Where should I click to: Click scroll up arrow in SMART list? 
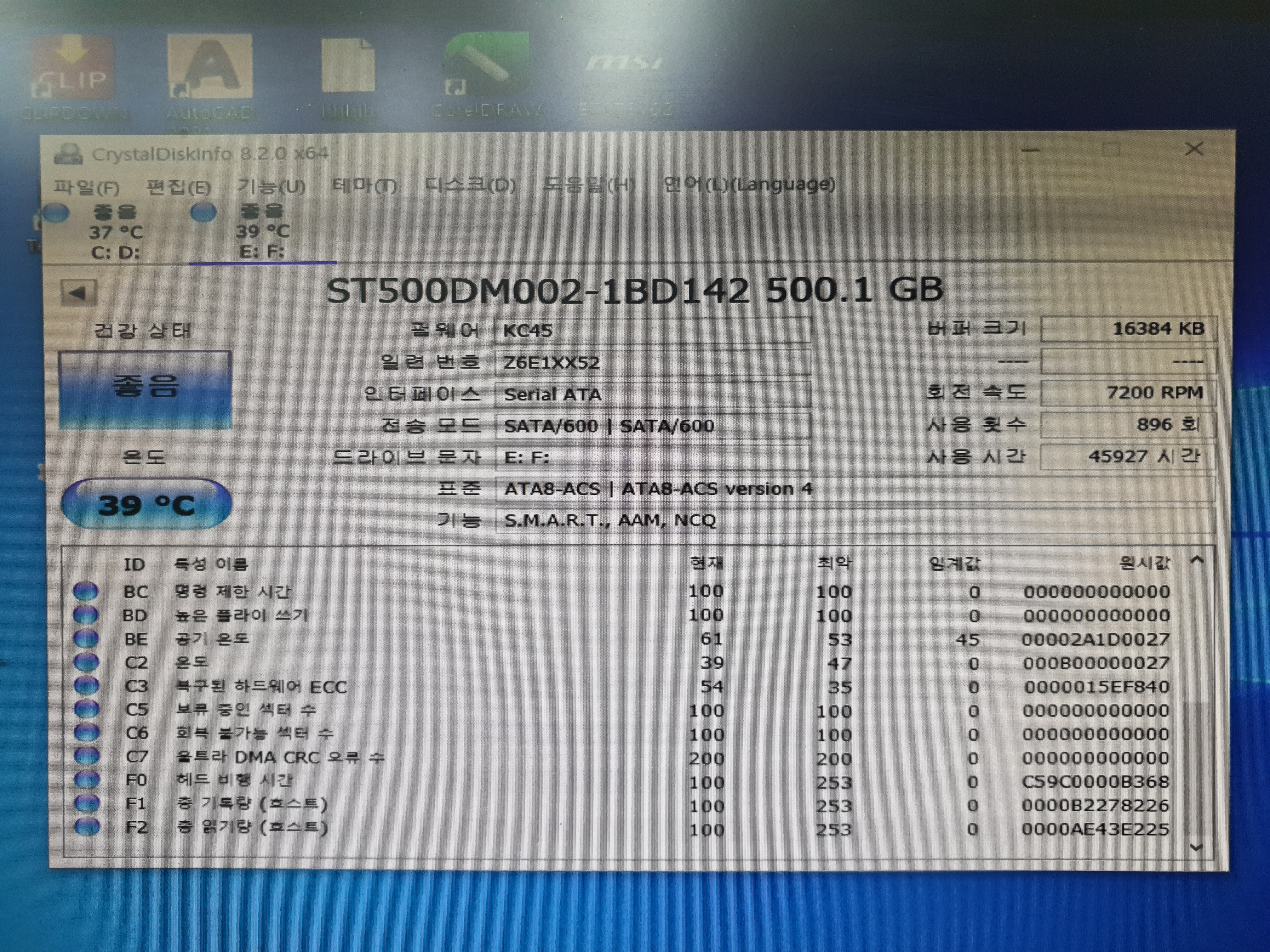click(1197, 560)
